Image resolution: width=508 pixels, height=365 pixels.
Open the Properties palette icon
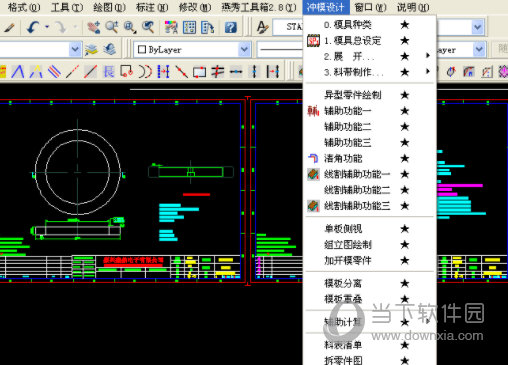coord(171,27)
